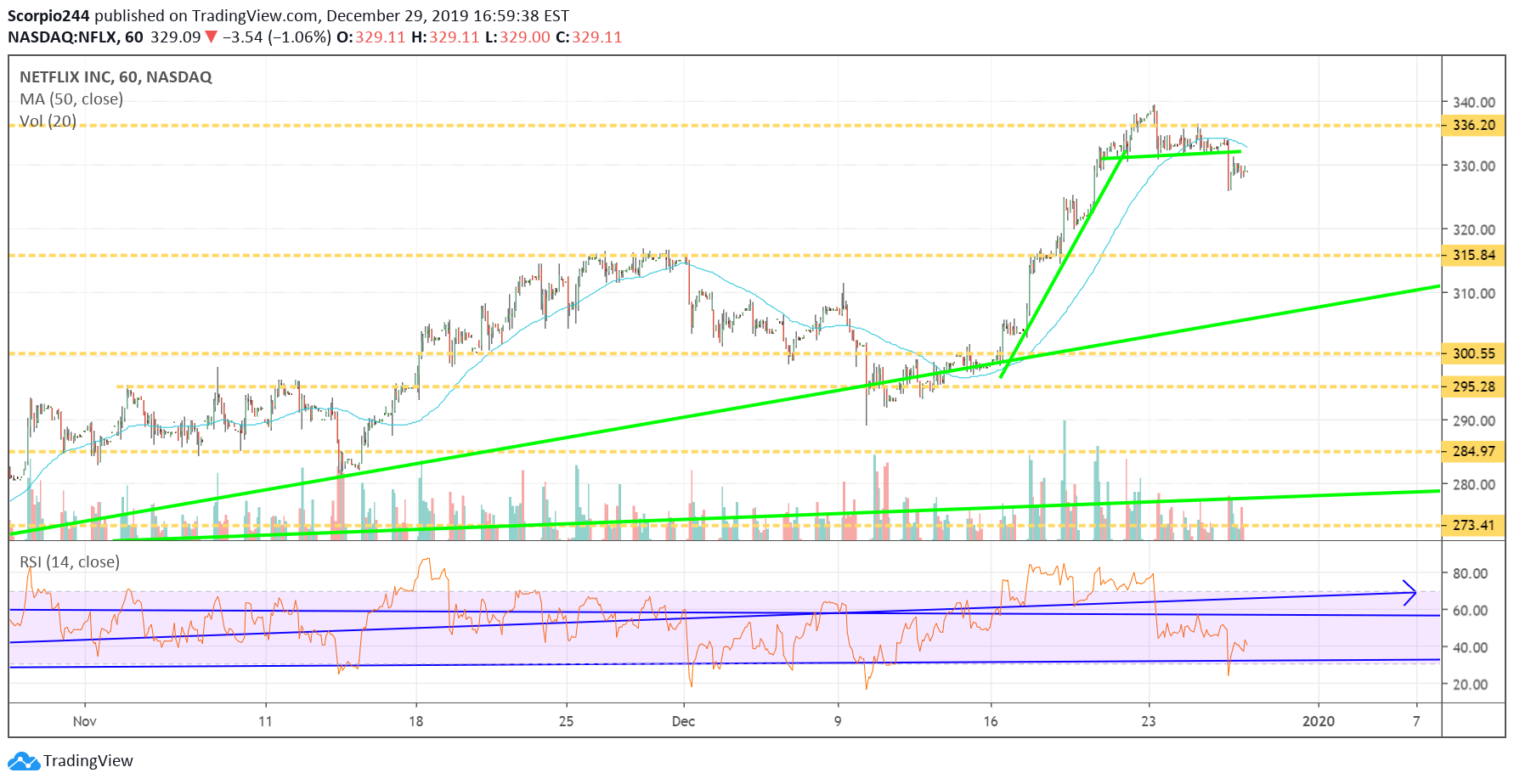Viewport: 1514px width, 784px height.
Task: Click the 340.00 price axis tick
Action: (1474, 103)
